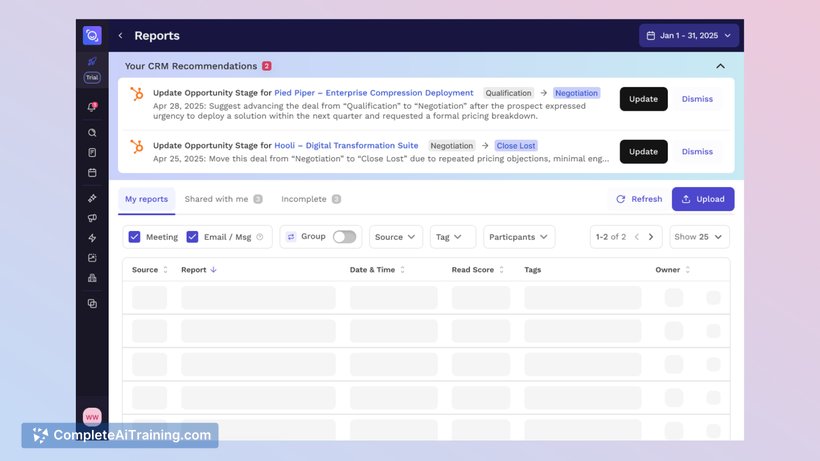Image resolution: width=820 pixels, height=461 pixels.
Task: Select the My reports tab
Action: pyautogui.click(x=146, y=199)
